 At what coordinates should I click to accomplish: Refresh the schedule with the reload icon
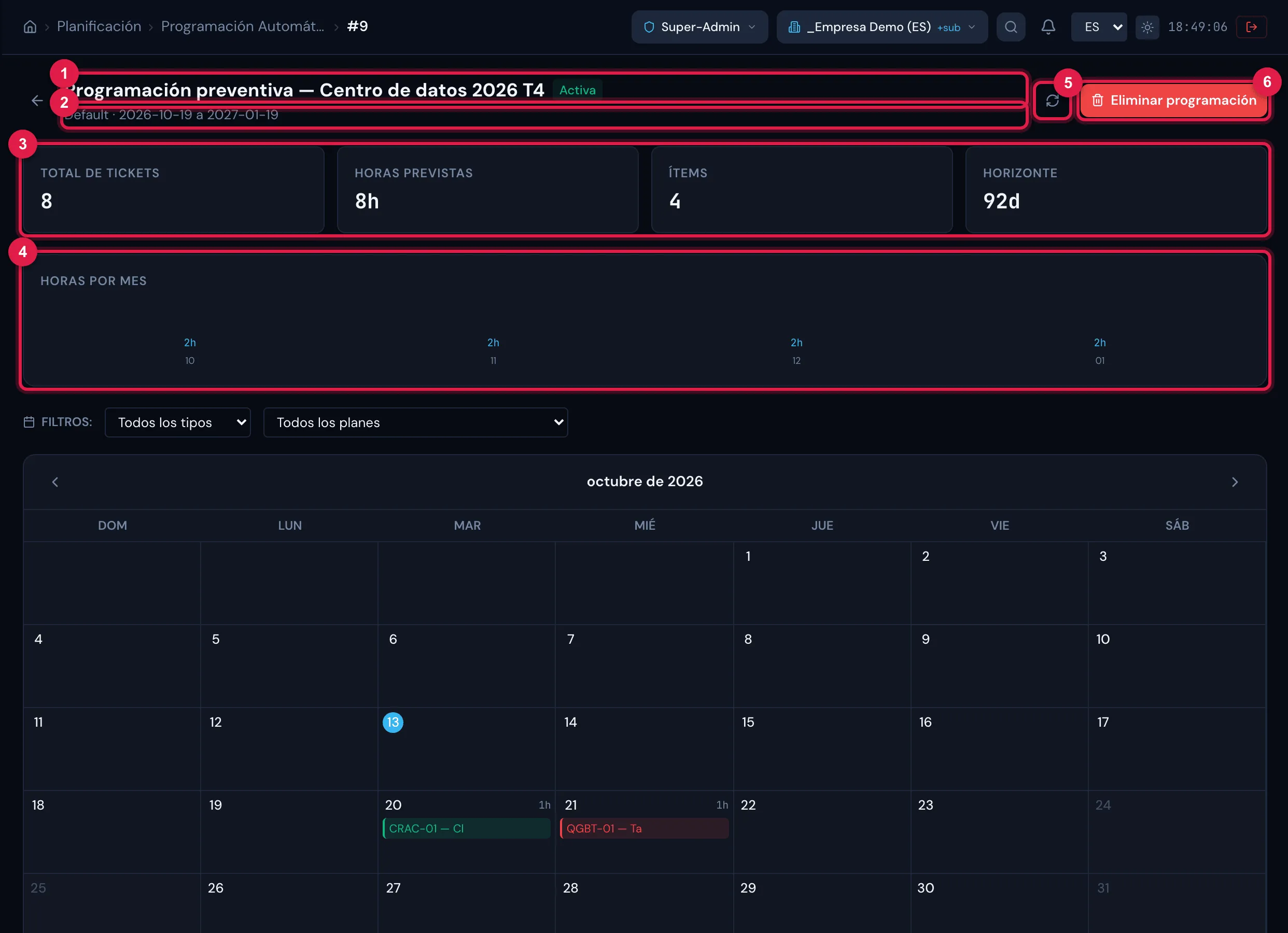pyautogui.click(x=1052, y=101)
